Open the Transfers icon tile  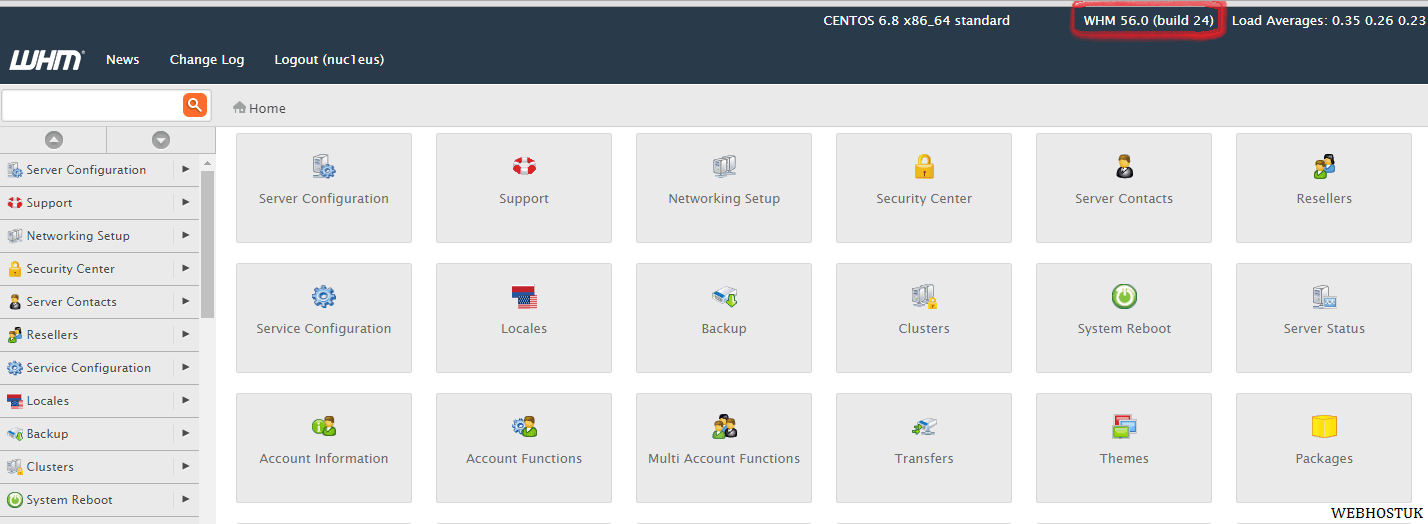click(x=923, y=427)
